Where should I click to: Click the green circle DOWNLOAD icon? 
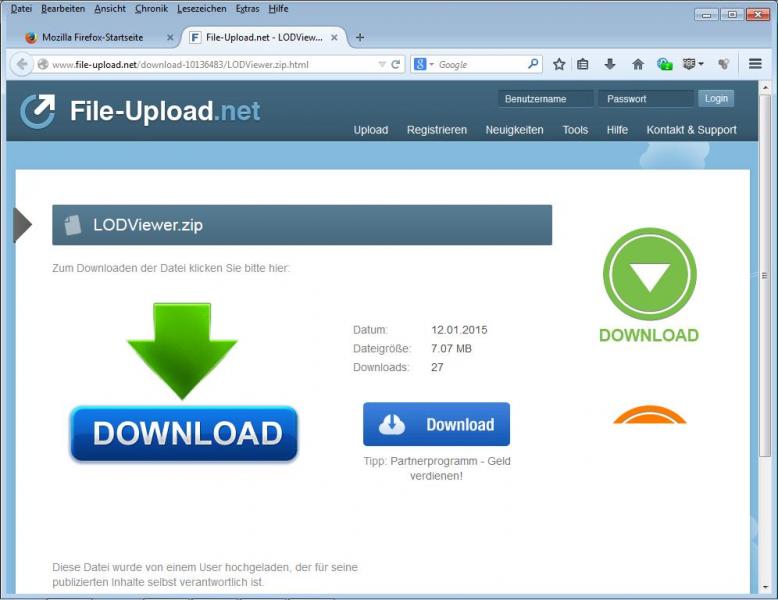tap(649, 285)
